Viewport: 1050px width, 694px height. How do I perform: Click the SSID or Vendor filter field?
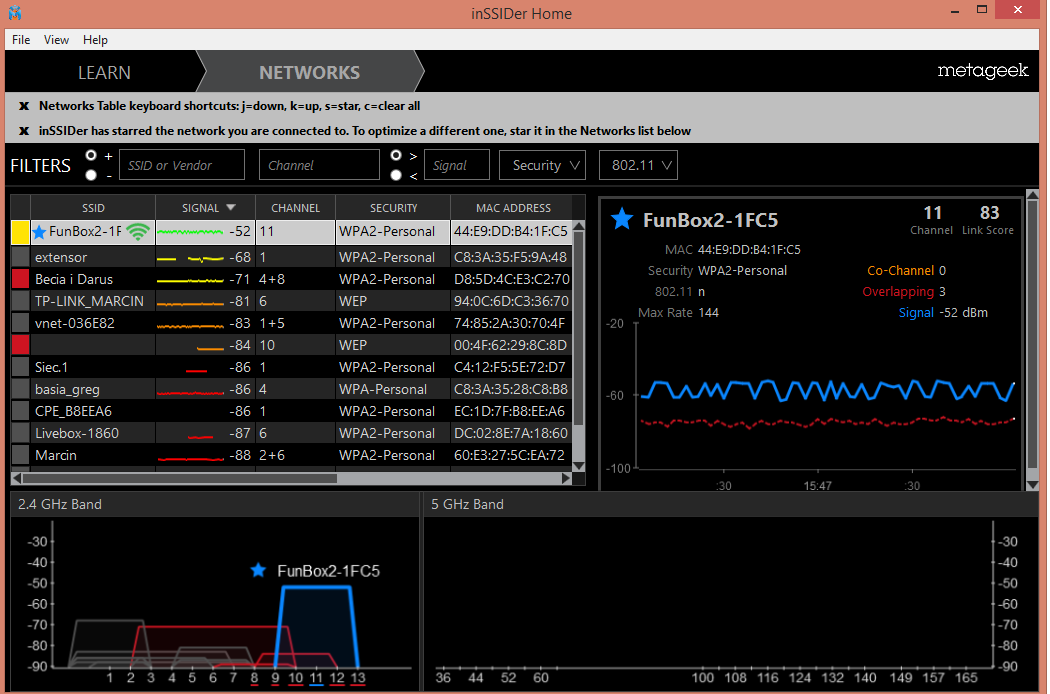182,165
